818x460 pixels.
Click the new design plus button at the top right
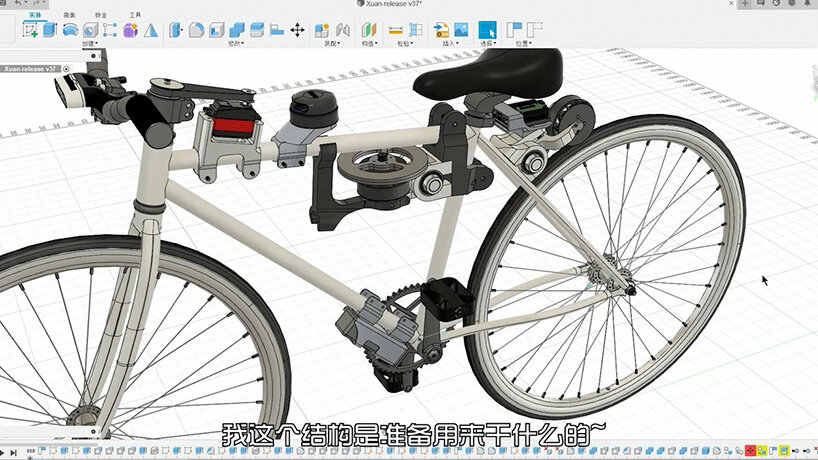point(744,5)
